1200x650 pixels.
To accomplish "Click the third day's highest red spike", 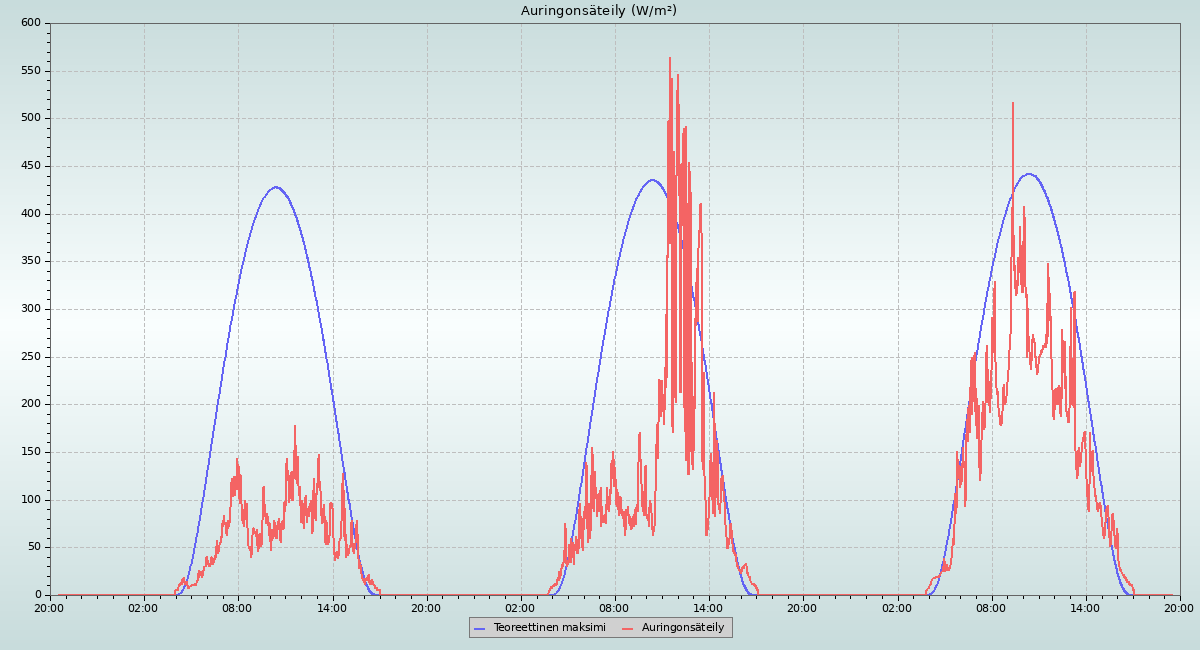I will [x=1012, y=104].
